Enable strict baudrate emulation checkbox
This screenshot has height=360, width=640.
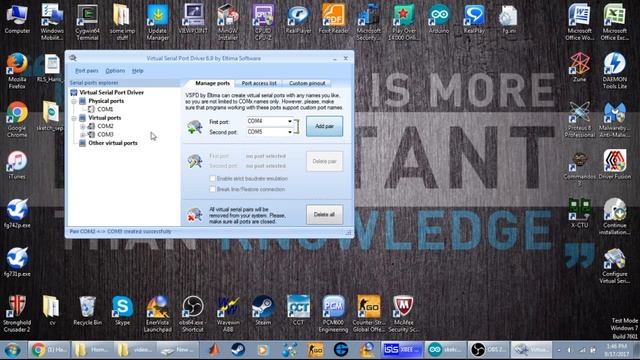[x=213, y=178]
